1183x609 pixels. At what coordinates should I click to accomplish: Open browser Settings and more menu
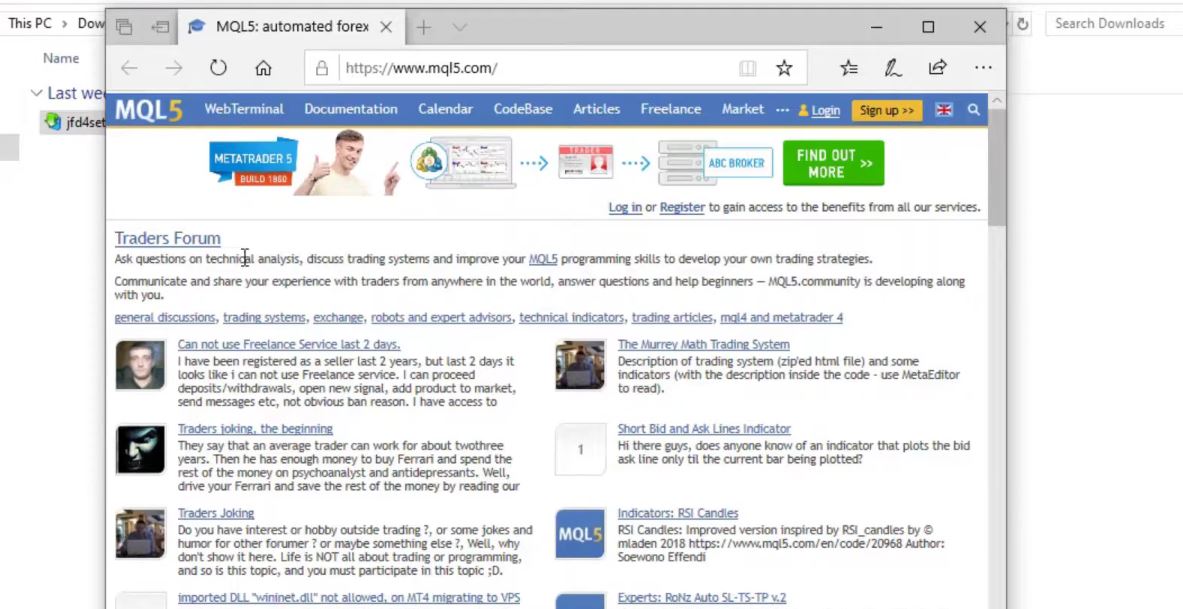(983, 68)
